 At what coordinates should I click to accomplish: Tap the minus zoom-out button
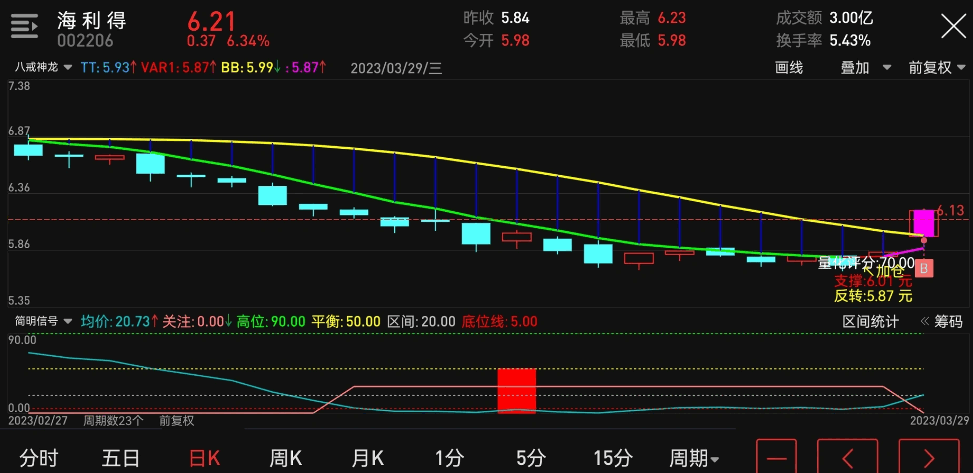[777, 459]
